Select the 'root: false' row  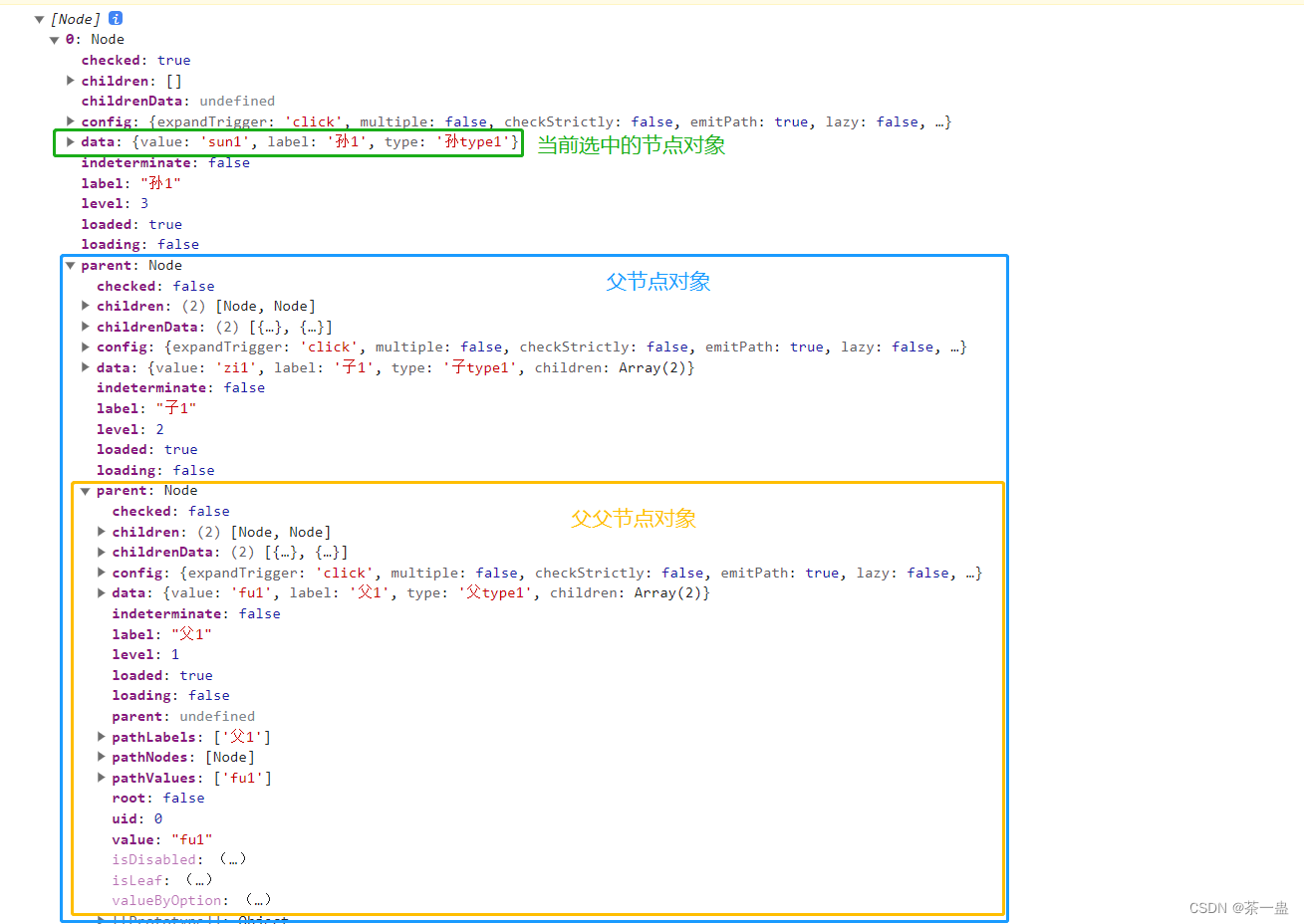click(158, 799)
